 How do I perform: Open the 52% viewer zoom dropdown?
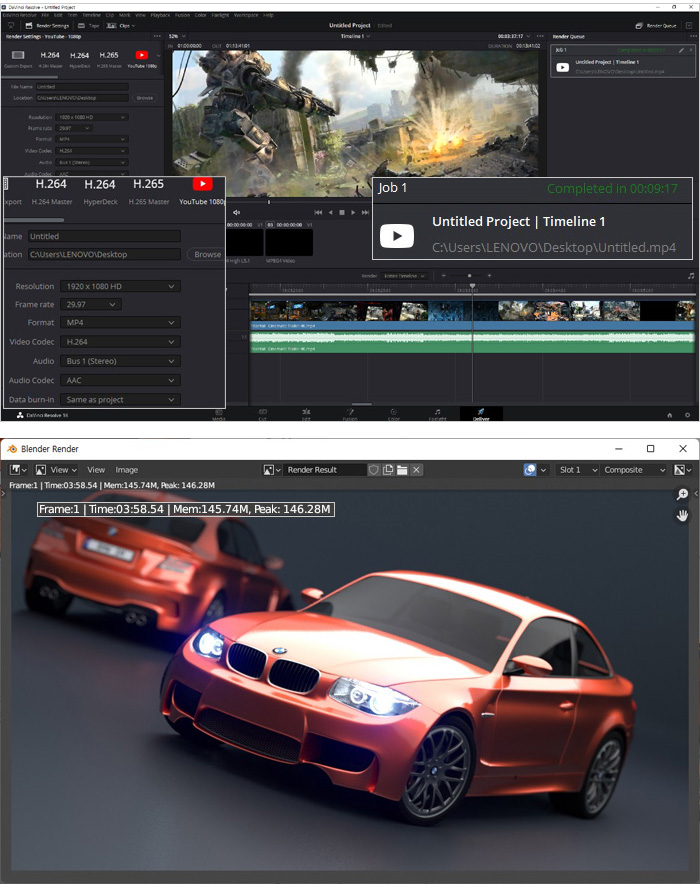point(177,36)
